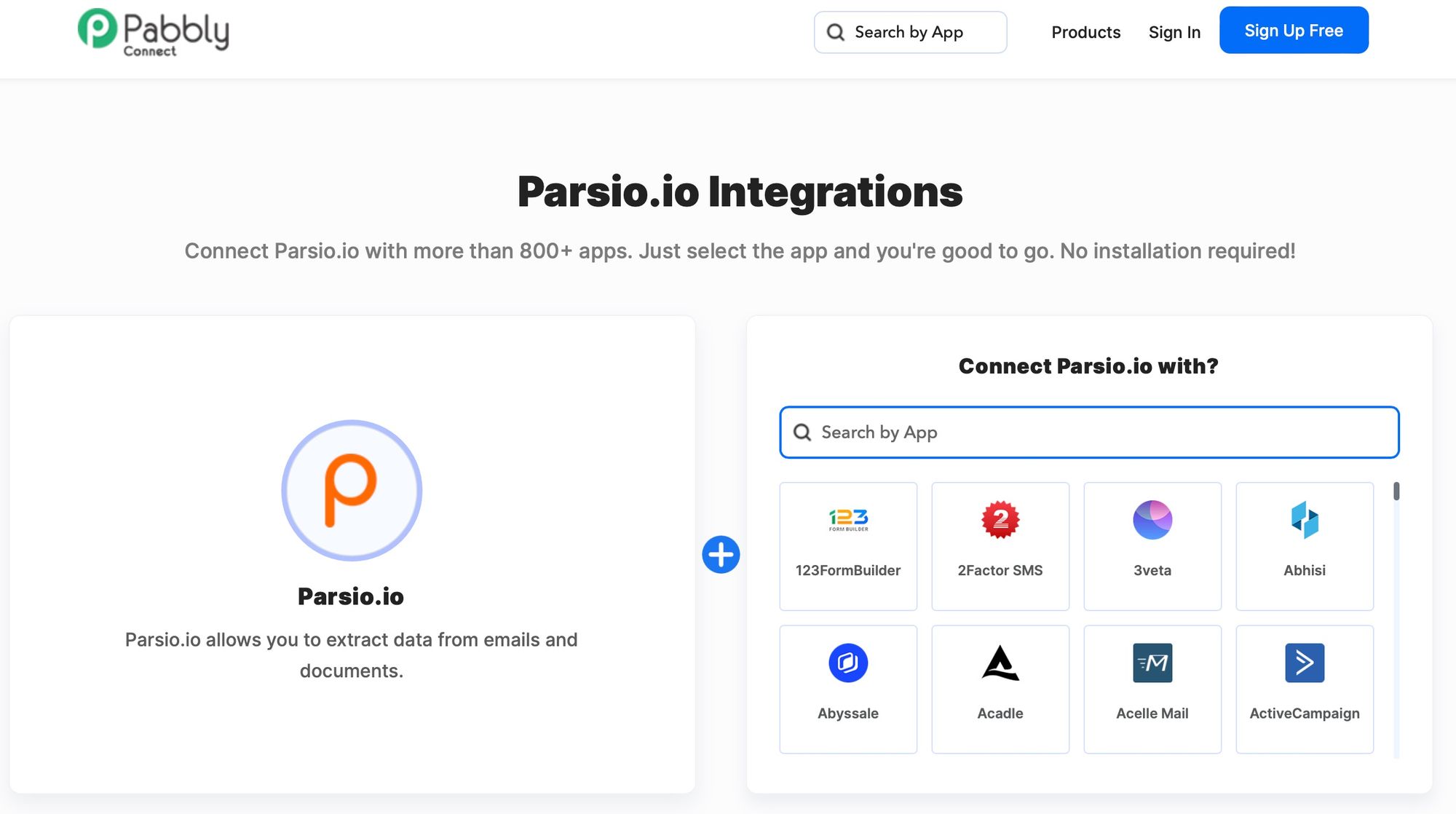Image resolution: width=1456 pixels, height=814 pixels.
Task: Pick the 3veta app icon
Action: click(x=1152, y=520)
